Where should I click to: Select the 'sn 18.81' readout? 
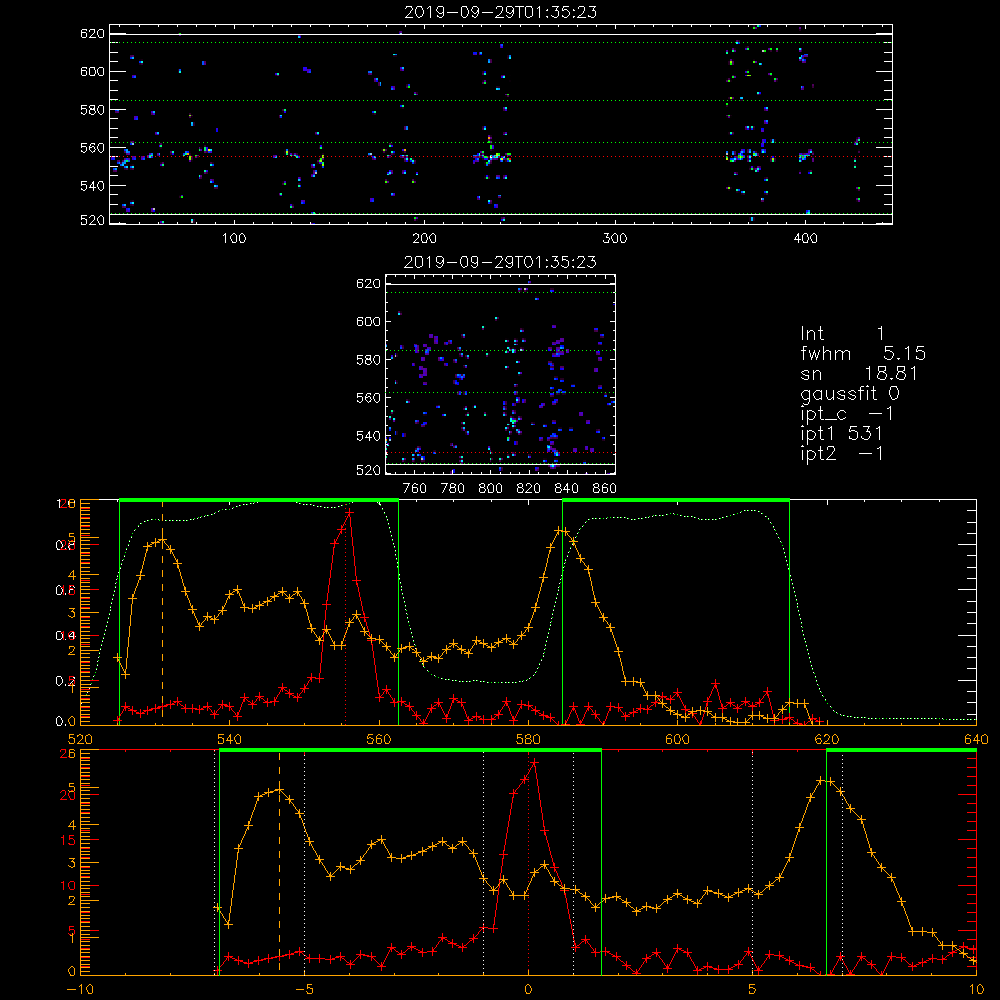pyautogui.click(x=859, y=373)
